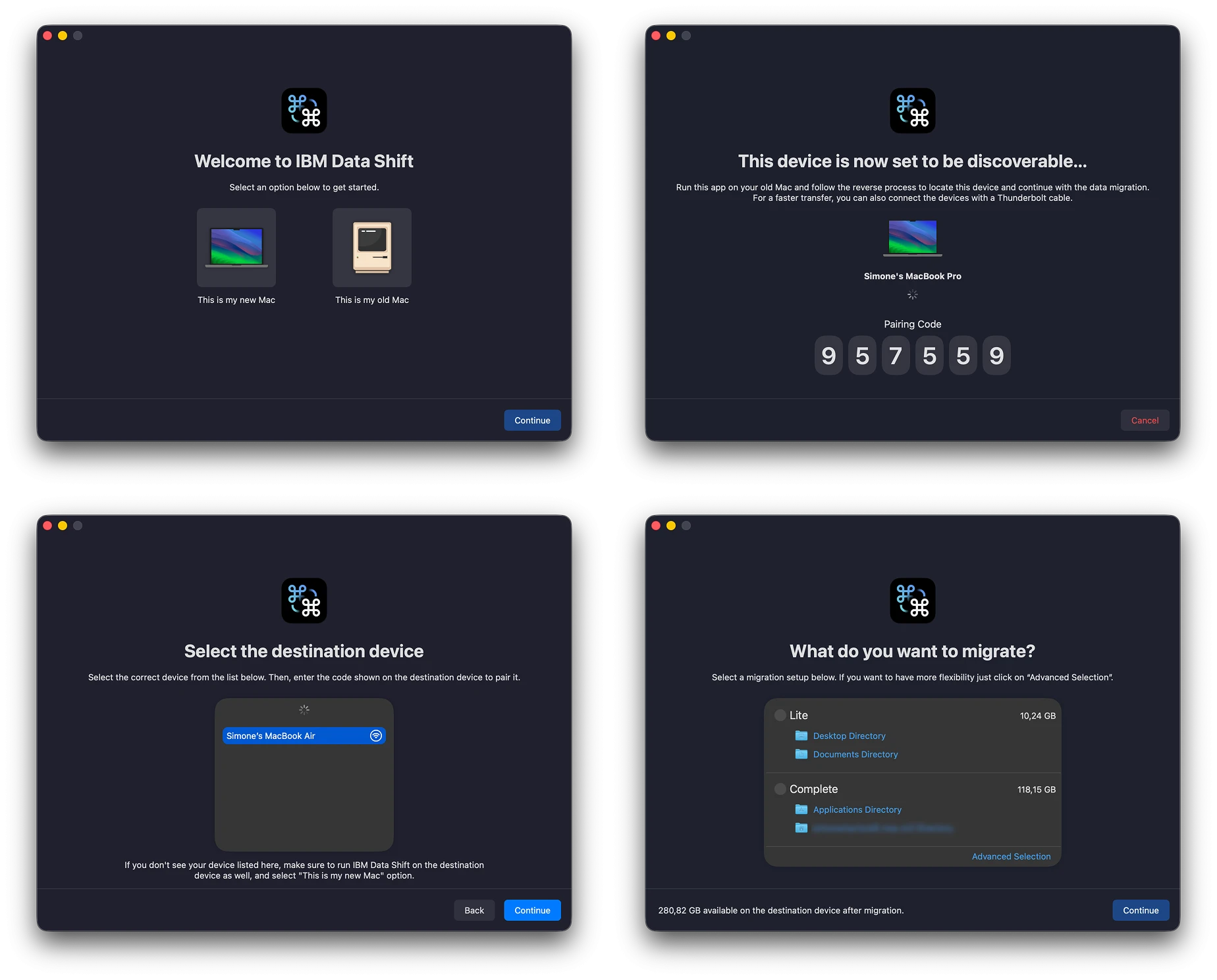The height and width of the screenshot is (980, 1217).
Task: Click the "Pairing Code" label
Action: click(x=913, y=324)
